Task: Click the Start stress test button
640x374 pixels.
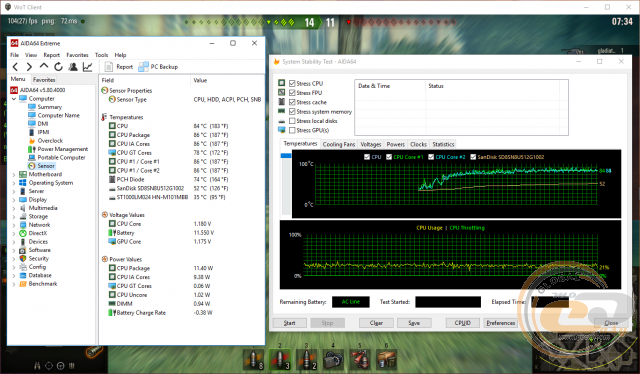Action: coord(289,323)
